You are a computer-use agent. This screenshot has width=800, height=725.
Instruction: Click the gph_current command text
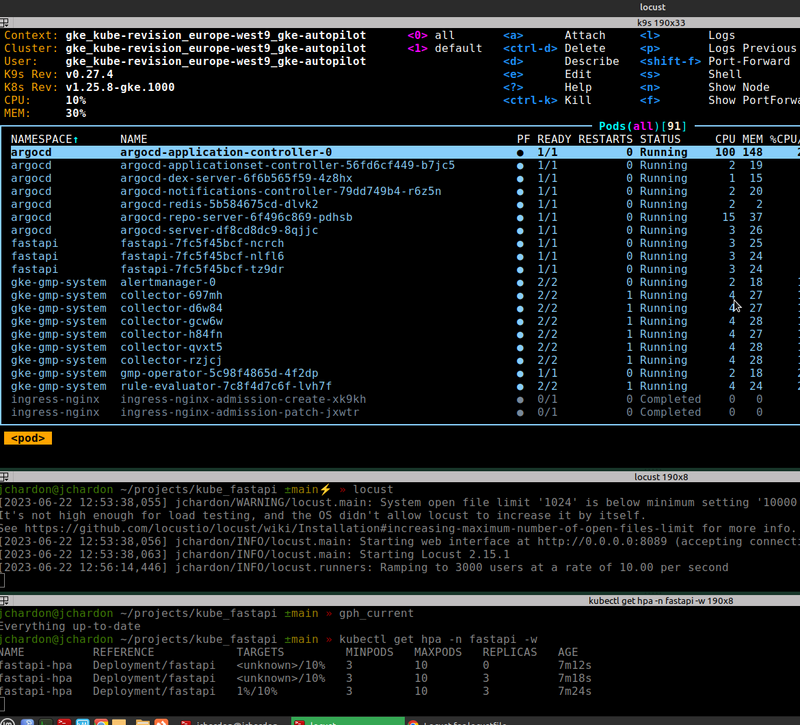(377, 613)
